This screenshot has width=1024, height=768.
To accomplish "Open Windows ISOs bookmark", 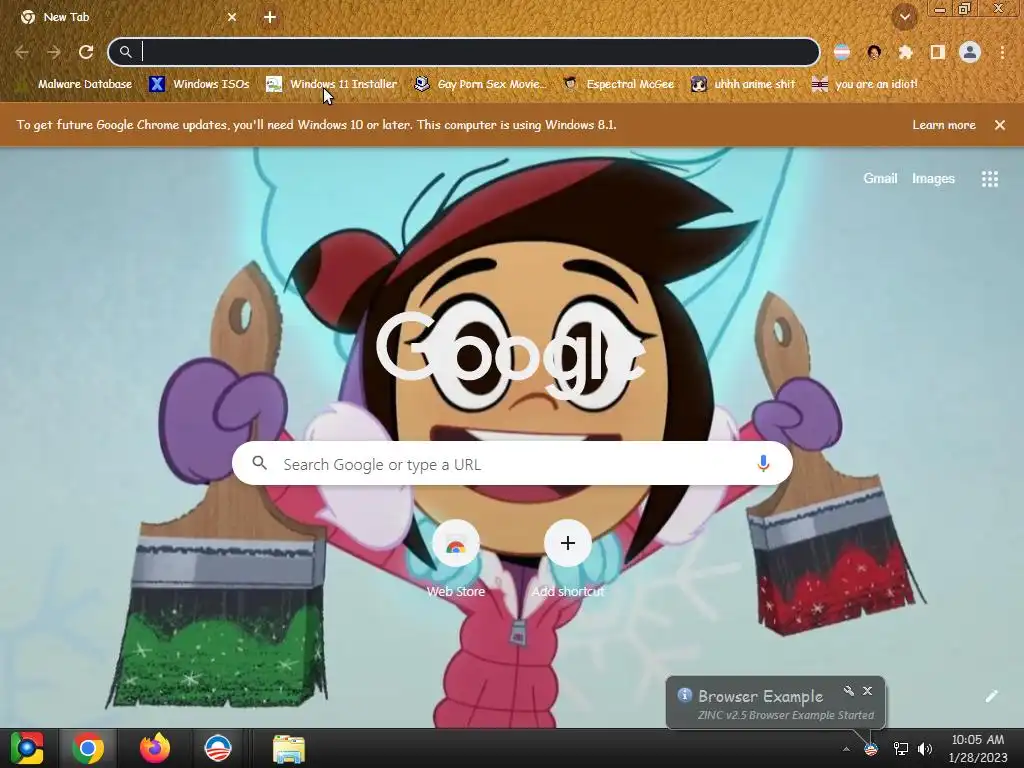I will [199, 84].
